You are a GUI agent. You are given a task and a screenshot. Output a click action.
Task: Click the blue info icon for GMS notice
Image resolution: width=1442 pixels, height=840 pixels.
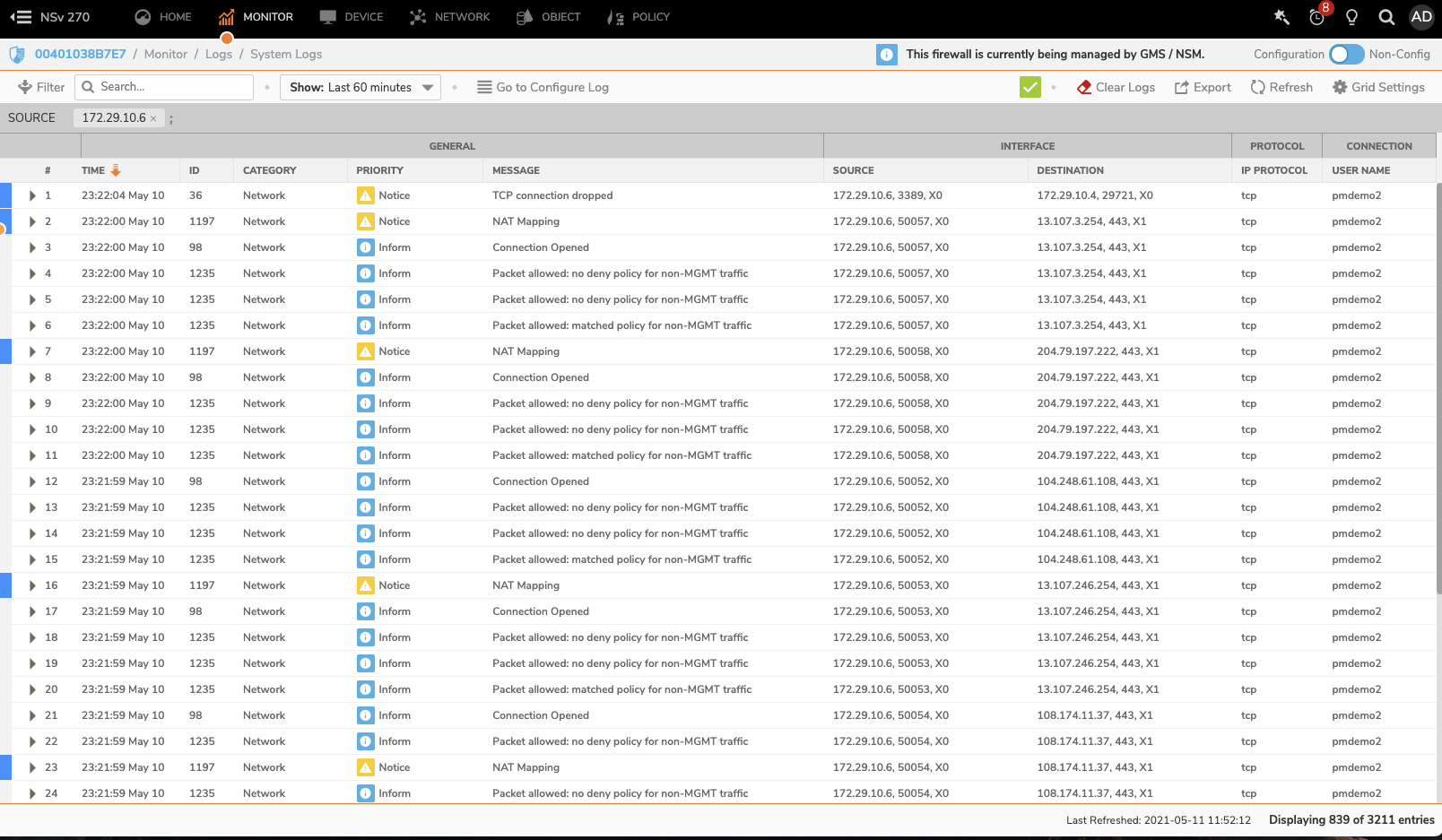point(886,55)
